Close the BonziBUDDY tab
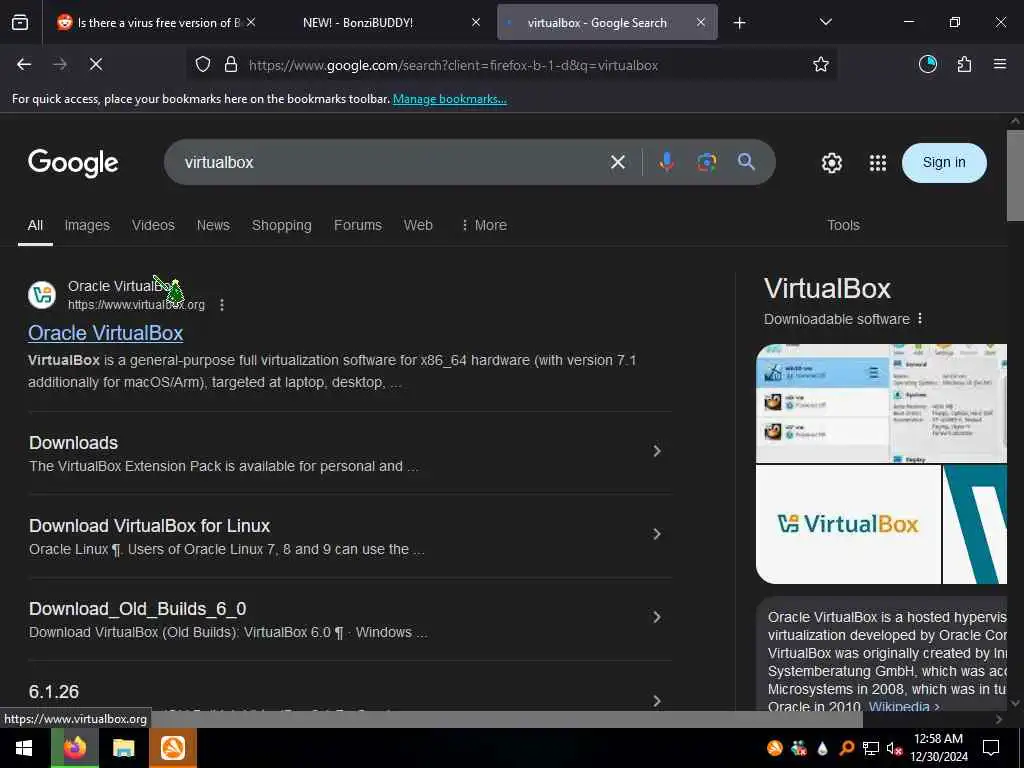1024x768 pixels. pos(476,22)
